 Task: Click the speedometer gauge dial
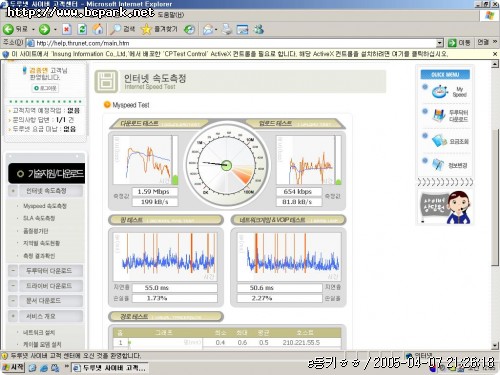point(227,165)
